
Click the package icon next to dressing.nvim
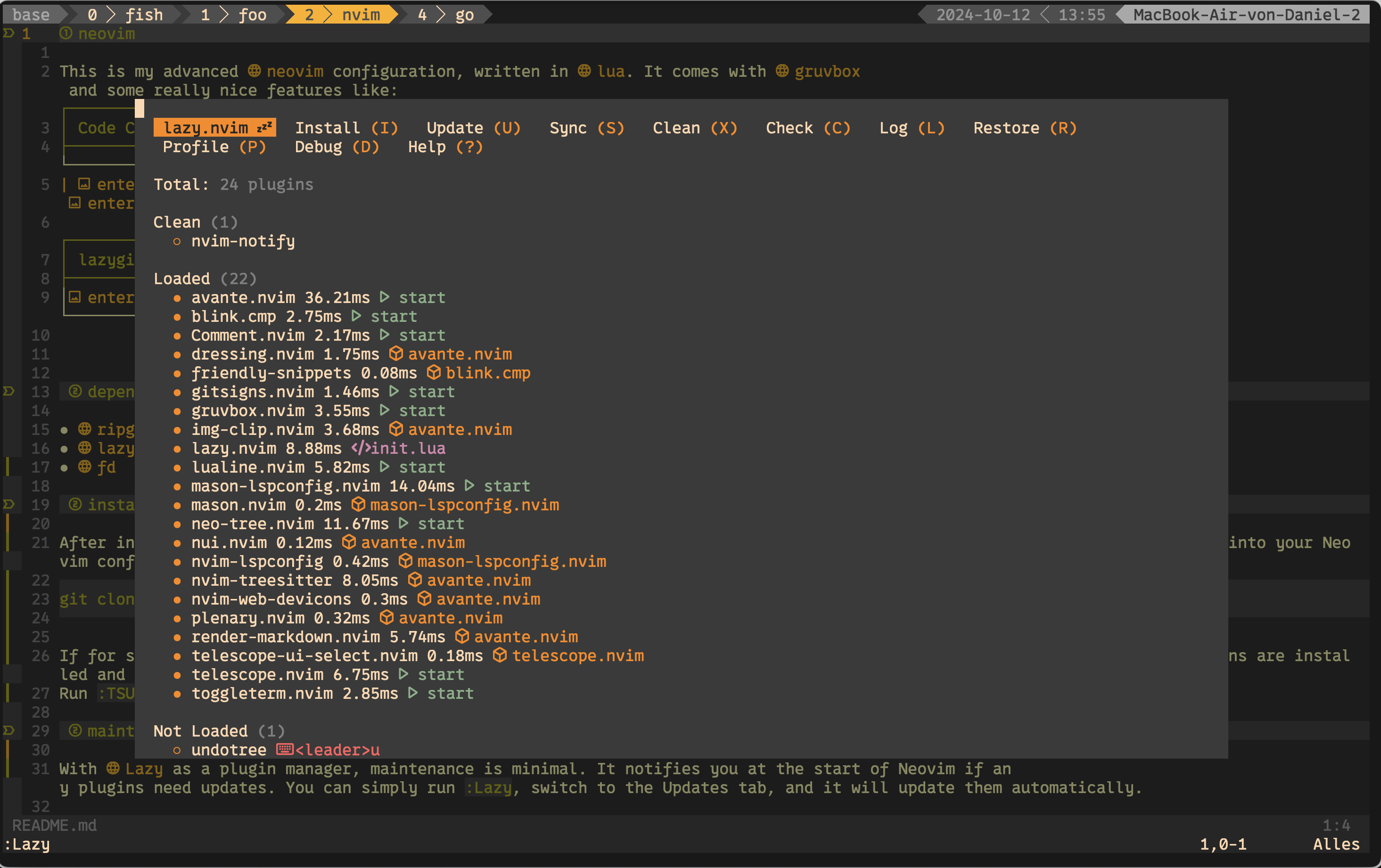[396, 354]
